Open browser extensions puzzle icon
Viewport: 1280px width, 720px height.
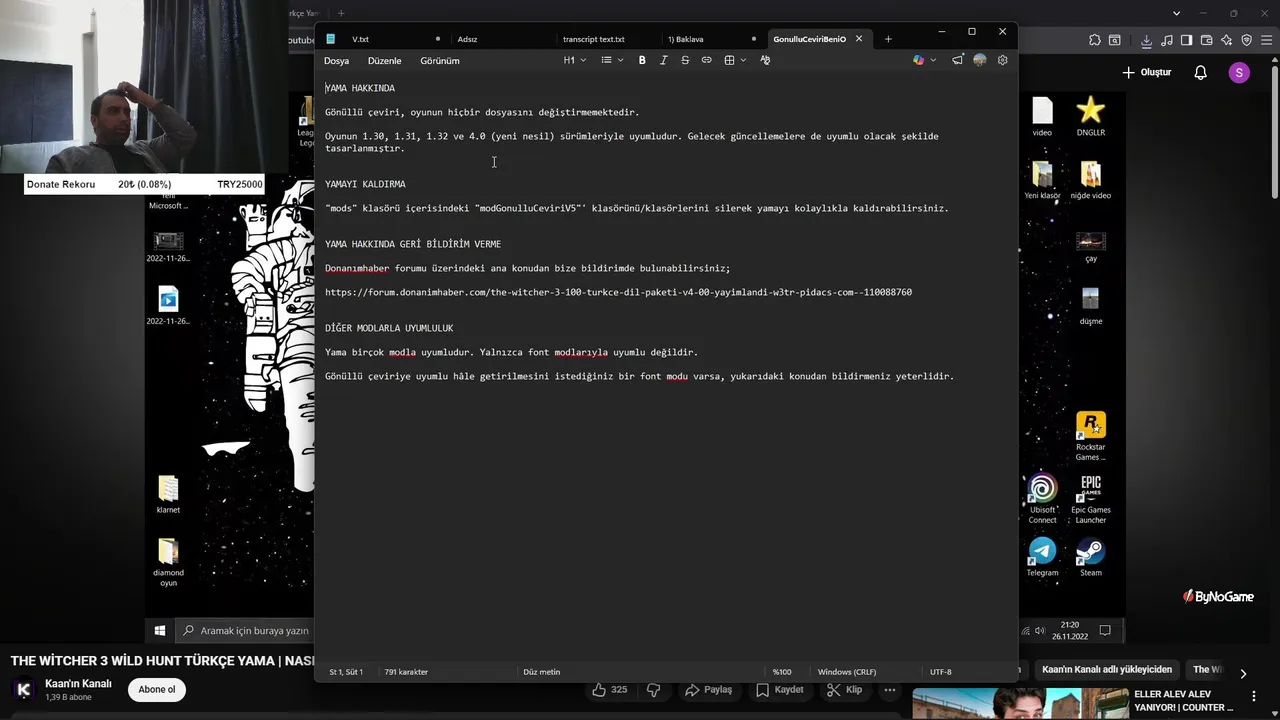pyautogui.click(x=1095, y=40)
